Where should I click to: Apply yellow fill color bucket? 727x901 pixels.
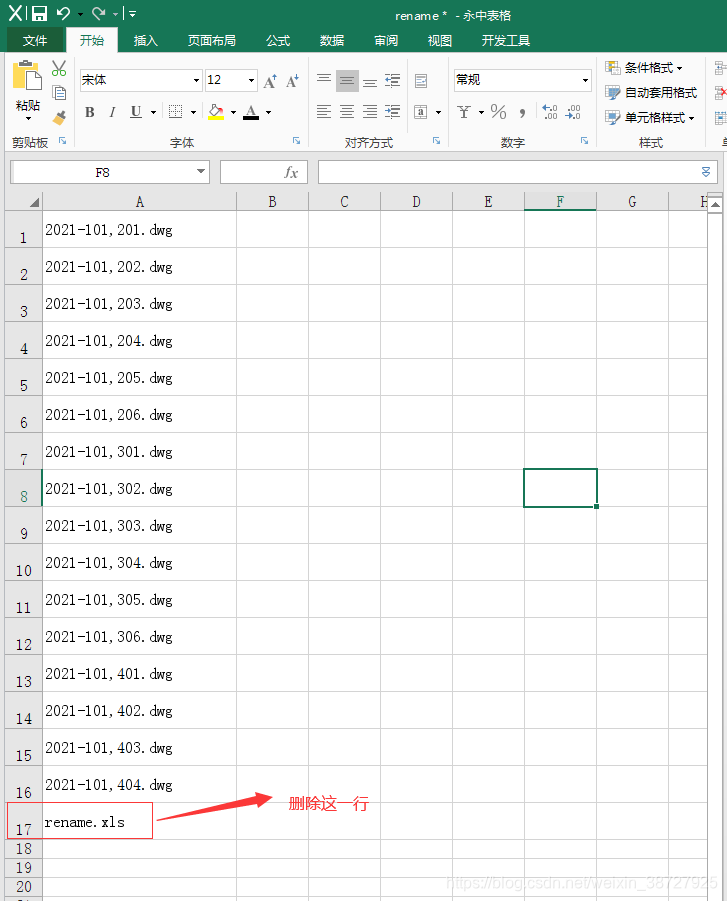pos(216,112)
